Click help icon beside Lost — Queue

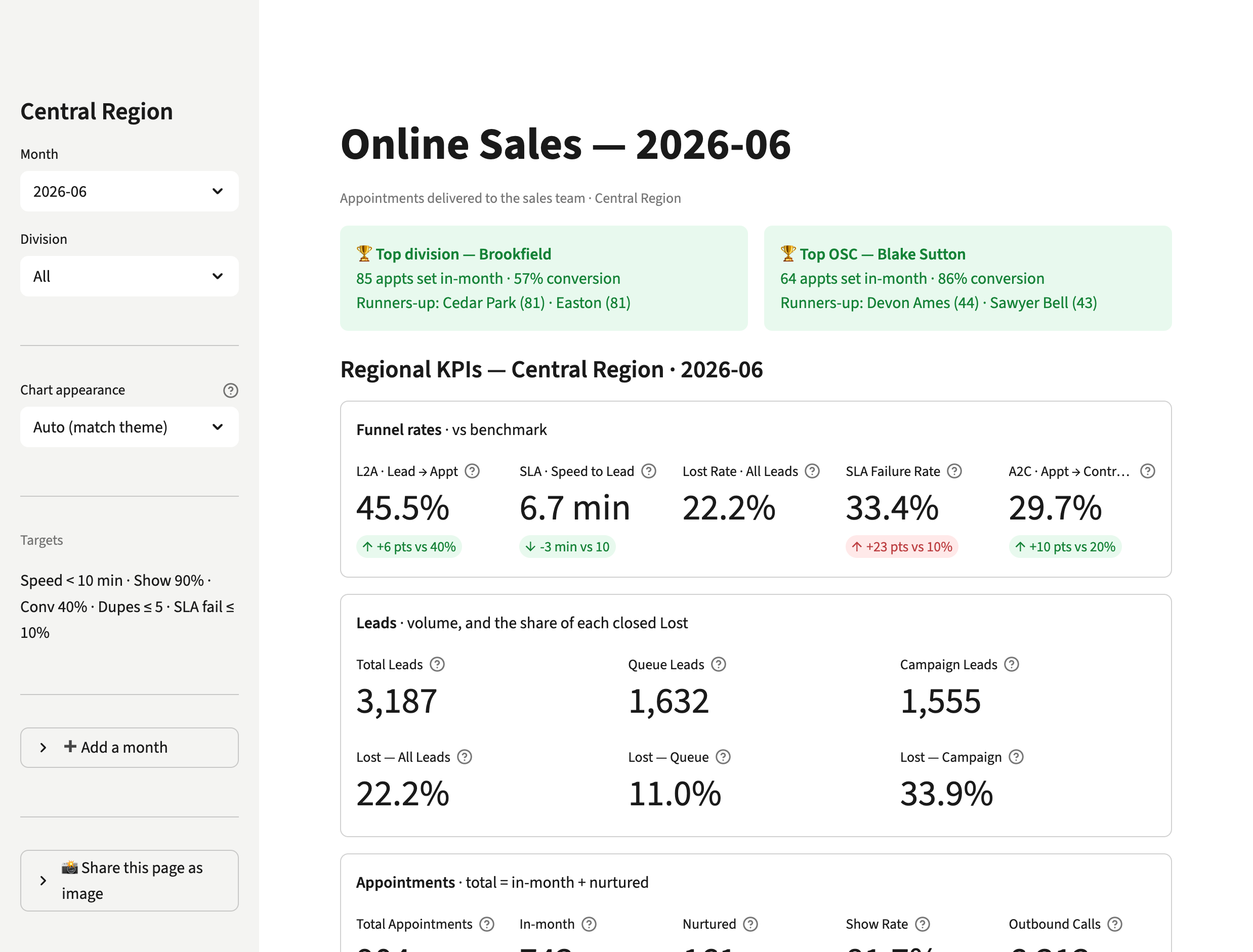(723, 758)
